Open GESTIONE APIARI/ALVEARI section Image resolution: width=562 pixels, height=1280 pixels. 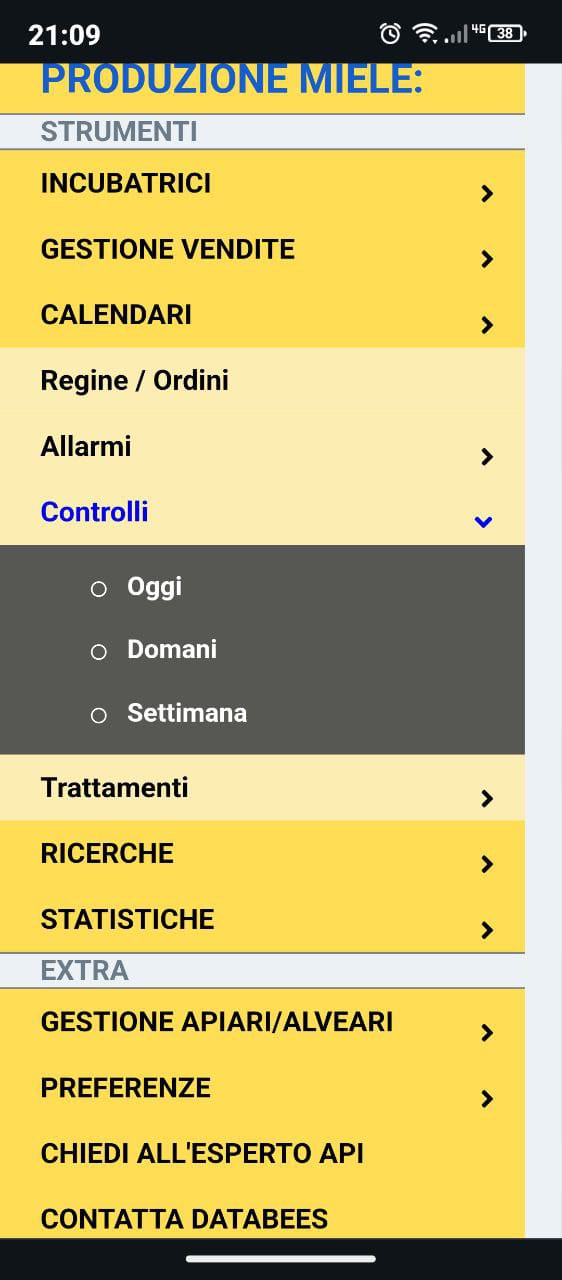(x=262, y=1022)
